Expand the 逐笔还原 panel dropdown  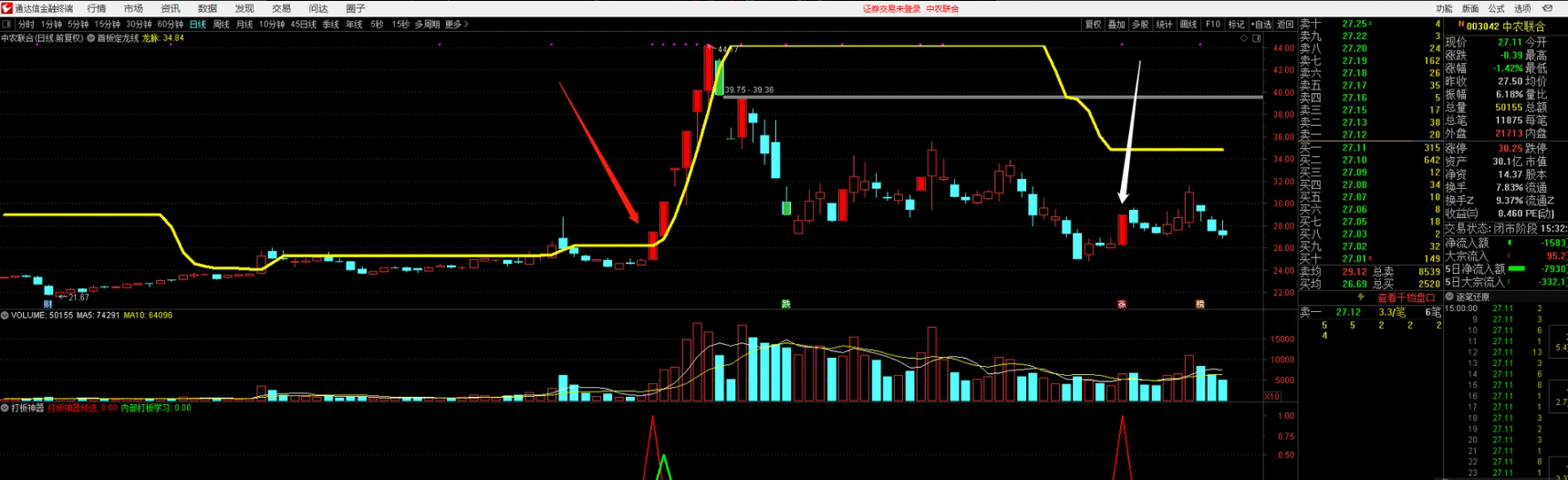(1449, 297)
